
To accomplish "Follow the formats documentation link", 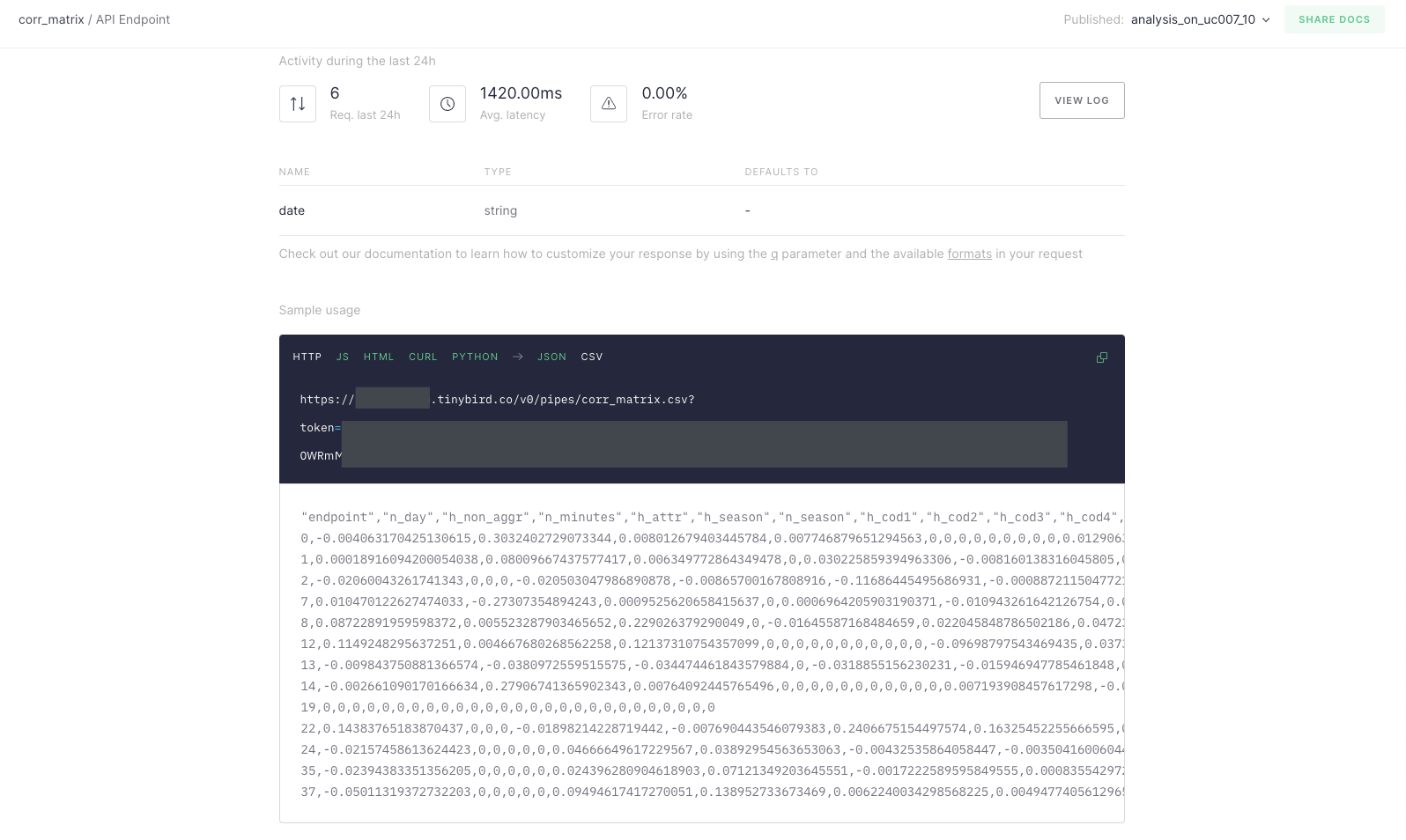I will pyautogui.click(x=969, y=254).
